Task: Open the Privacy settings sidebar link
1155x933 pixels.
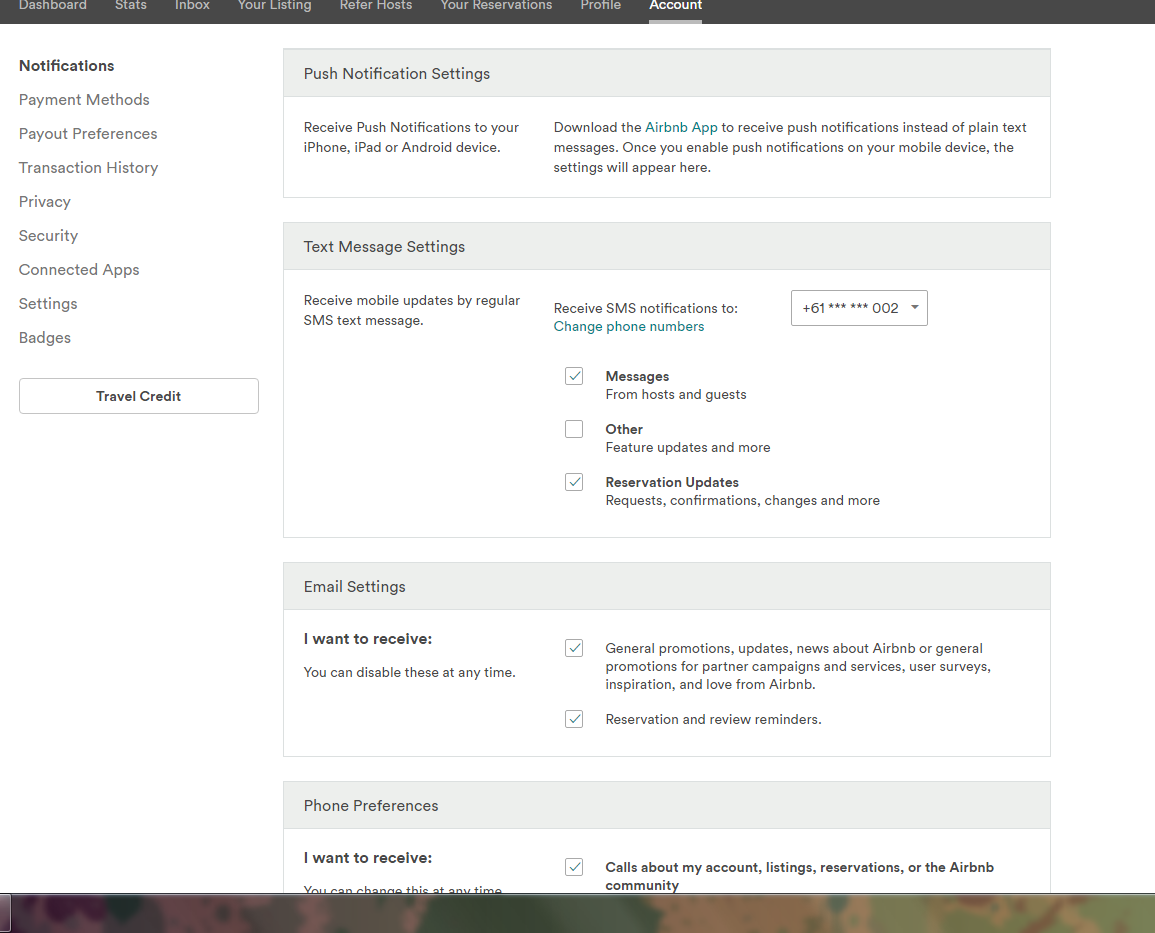Action: (x=45, y=202)
